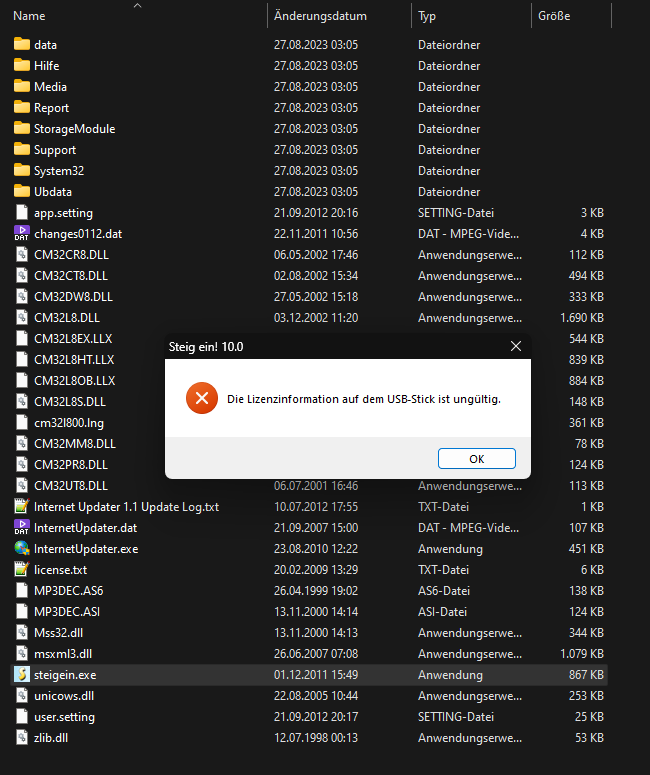Confirm the error with OK button
This screenshot has height=775, width=650.
[x=477, y=459]
